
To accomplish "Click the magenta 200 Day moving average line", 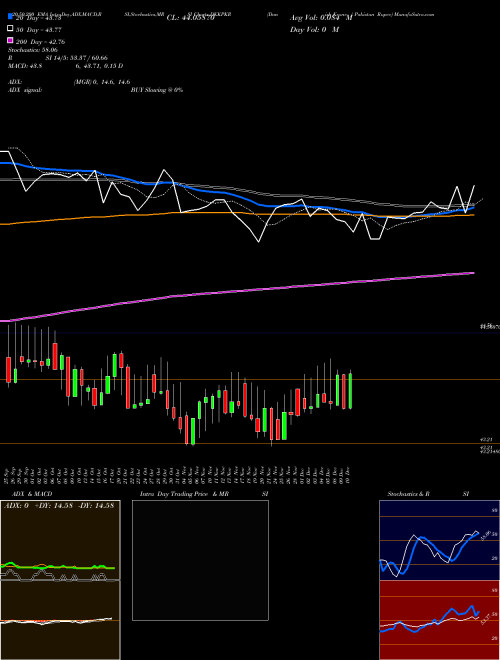I will (x=237, y=290).
